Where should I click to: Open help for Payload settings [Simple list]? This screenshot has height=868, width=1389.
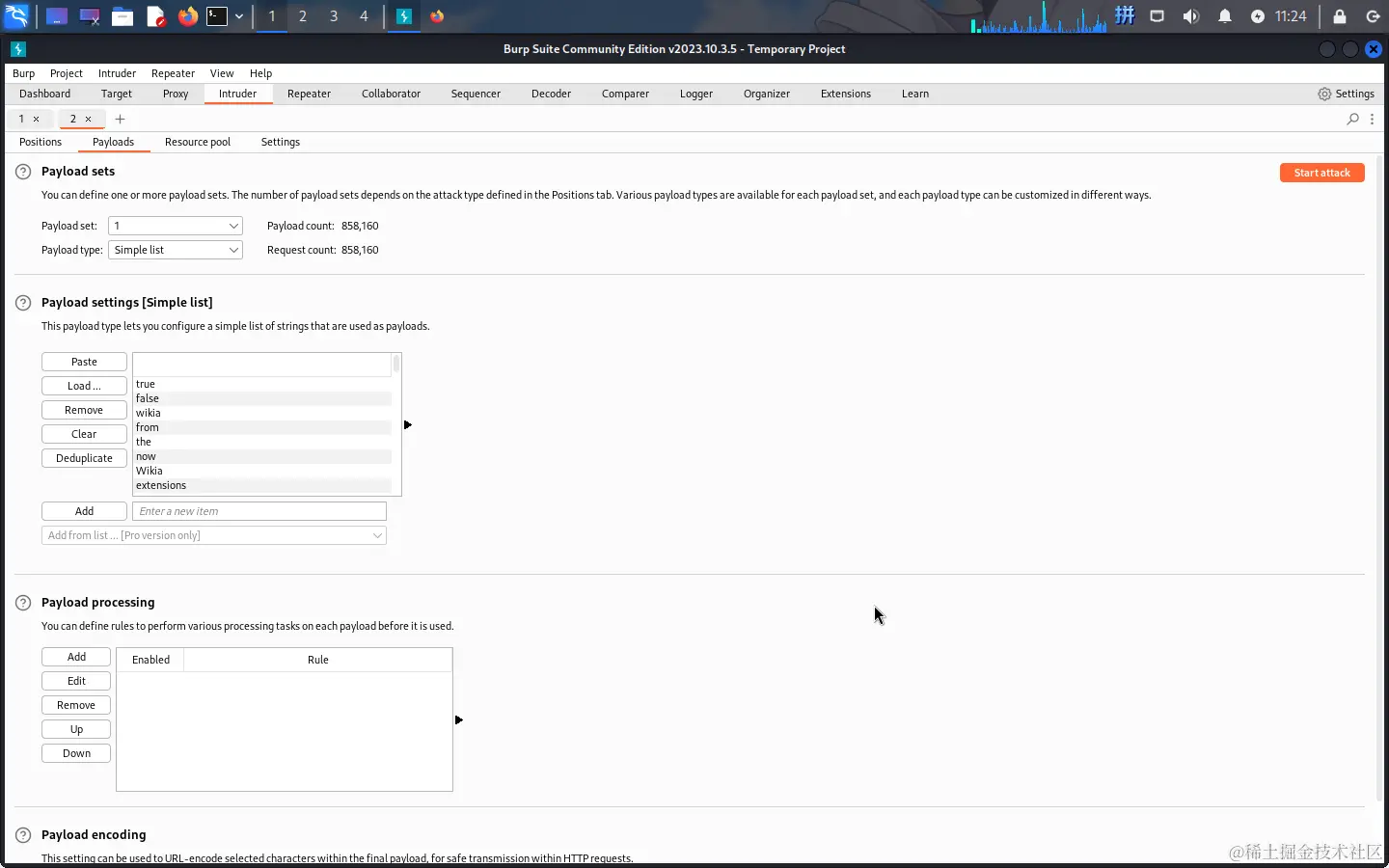(x=23, y=303)
